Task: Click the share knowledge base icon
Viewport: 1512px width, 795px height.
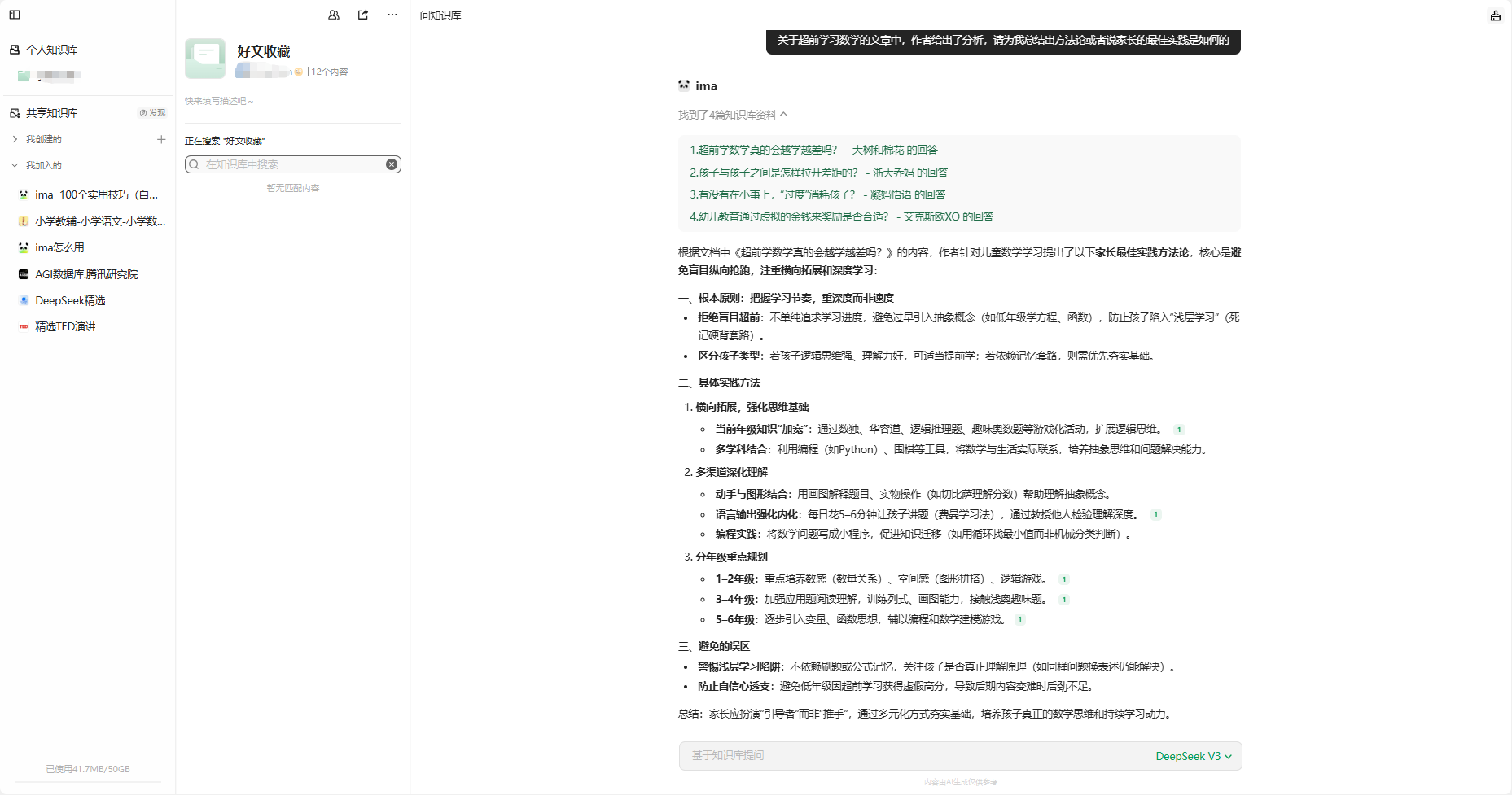Action: pyautogui.click(x=363, y=15)
